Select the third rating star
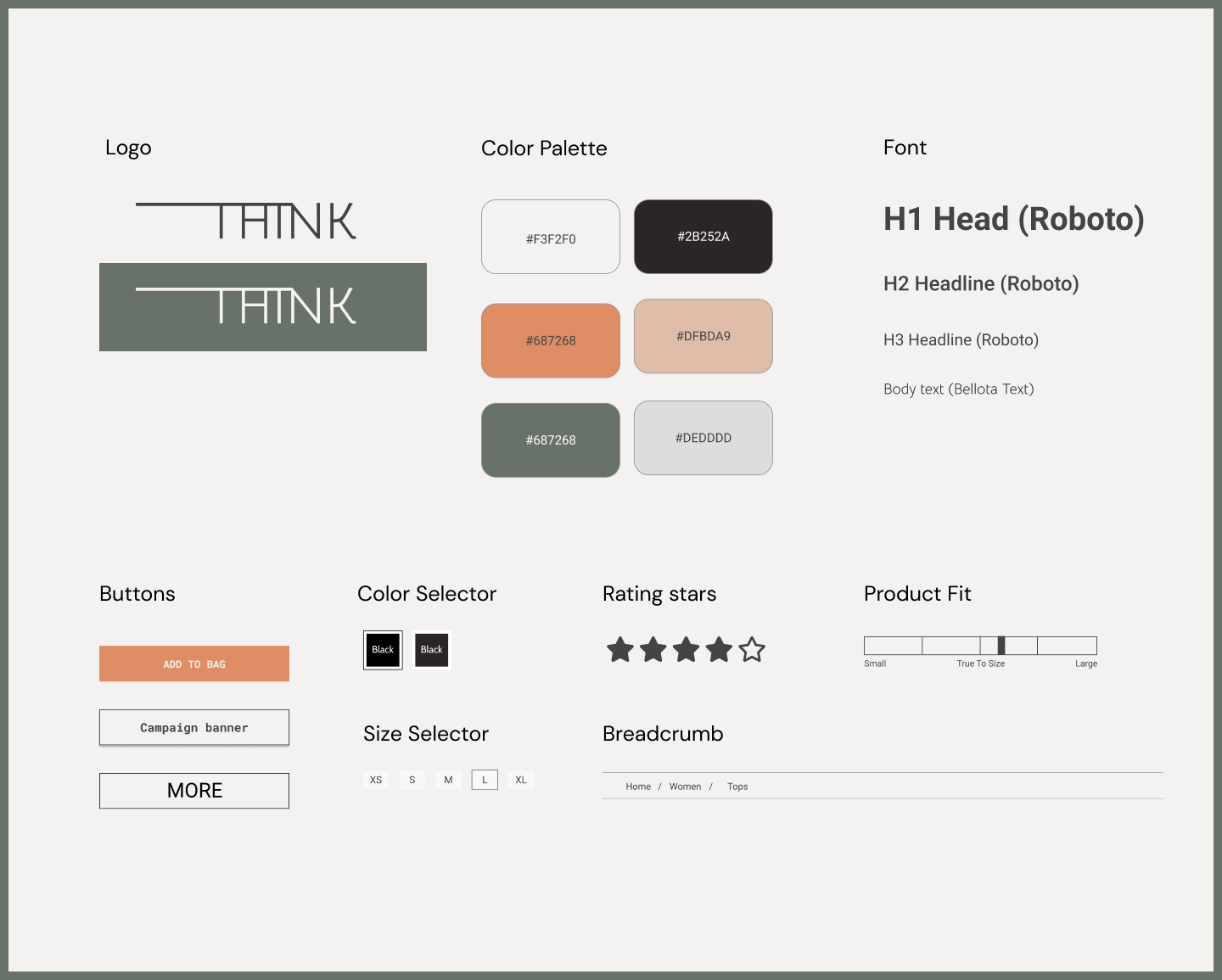Viewport: 1222px width, 980px height. pyautogui.click(x=686, y=650)
